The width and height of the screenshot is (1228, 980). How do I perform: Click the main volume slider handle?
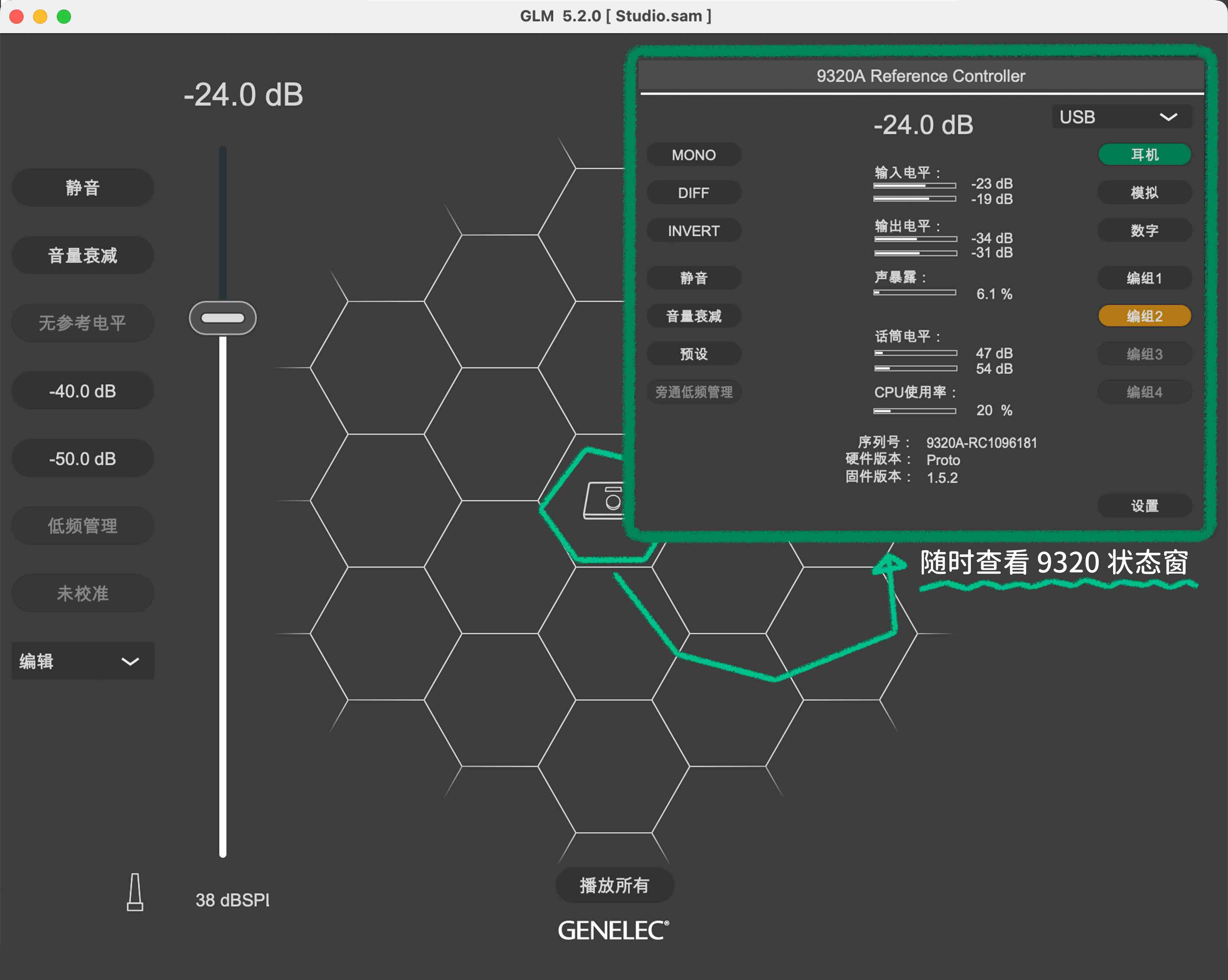[x=223, y=318]
